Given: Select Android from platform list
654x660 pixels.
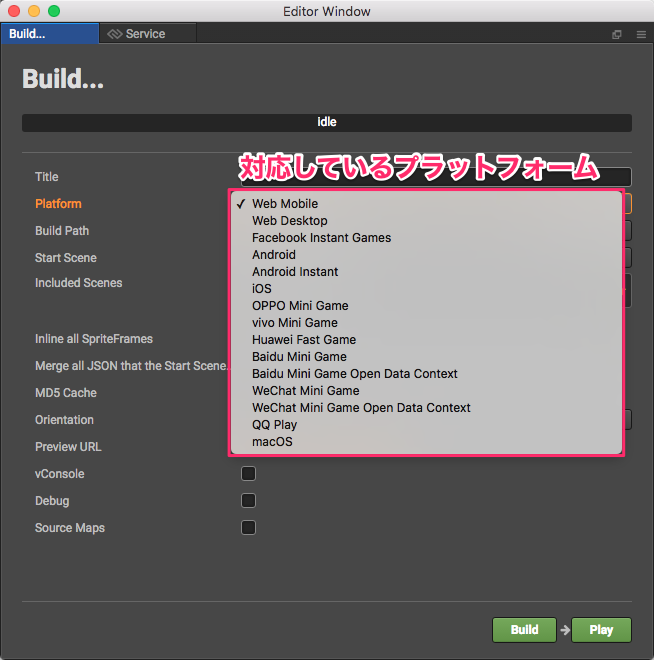Looking at the screenshot, I should (x=426, y=255).
